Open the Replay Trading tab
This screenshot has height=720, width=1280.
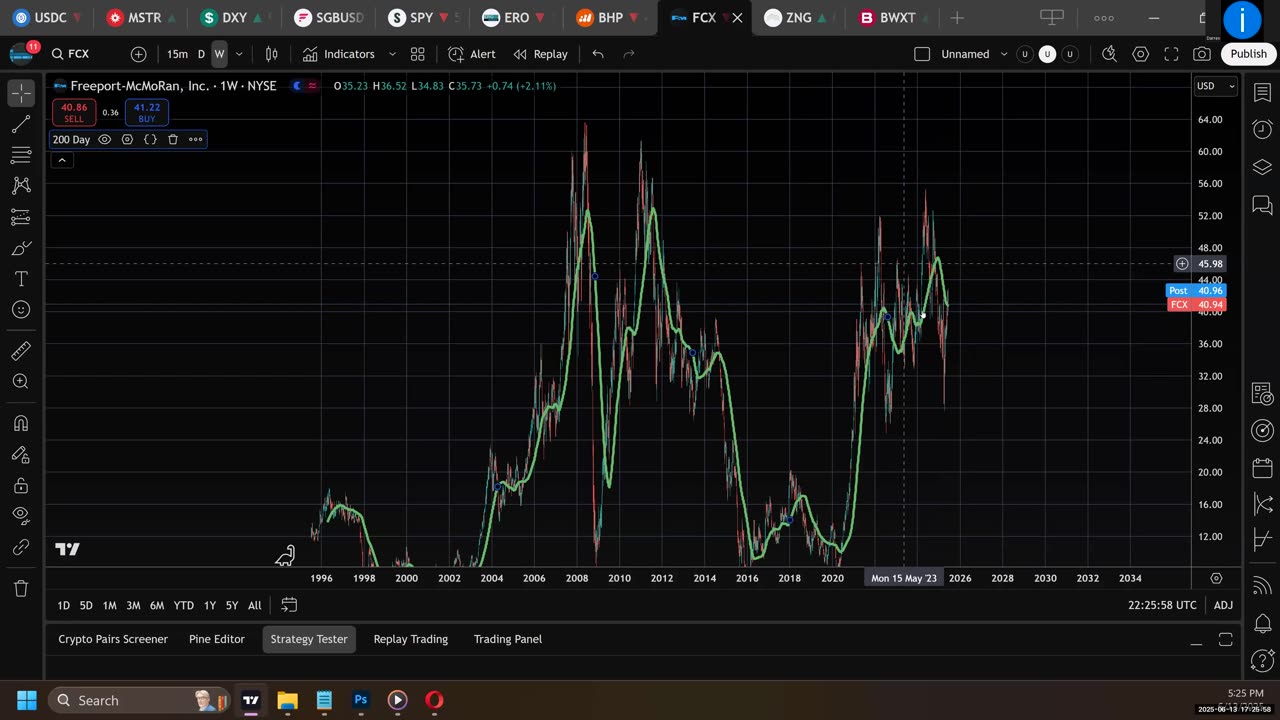(411, 639)
